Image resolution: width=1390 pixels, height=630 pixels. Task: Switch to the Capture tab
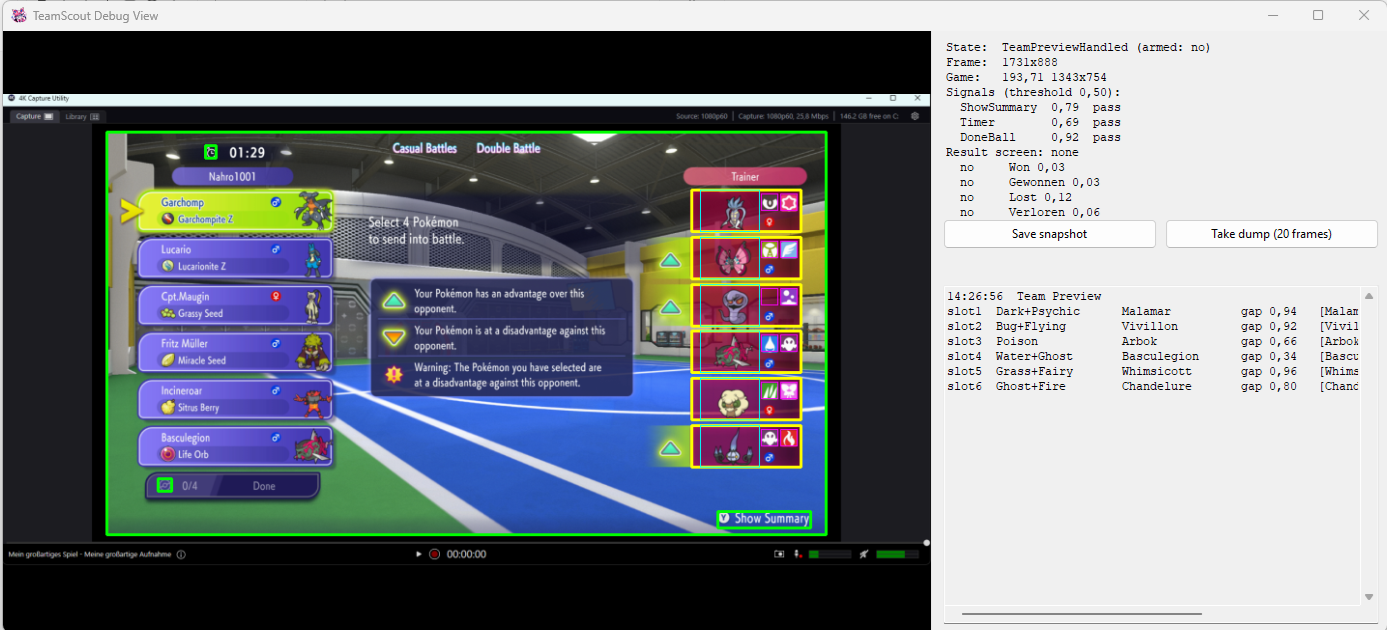pos(34,116)
